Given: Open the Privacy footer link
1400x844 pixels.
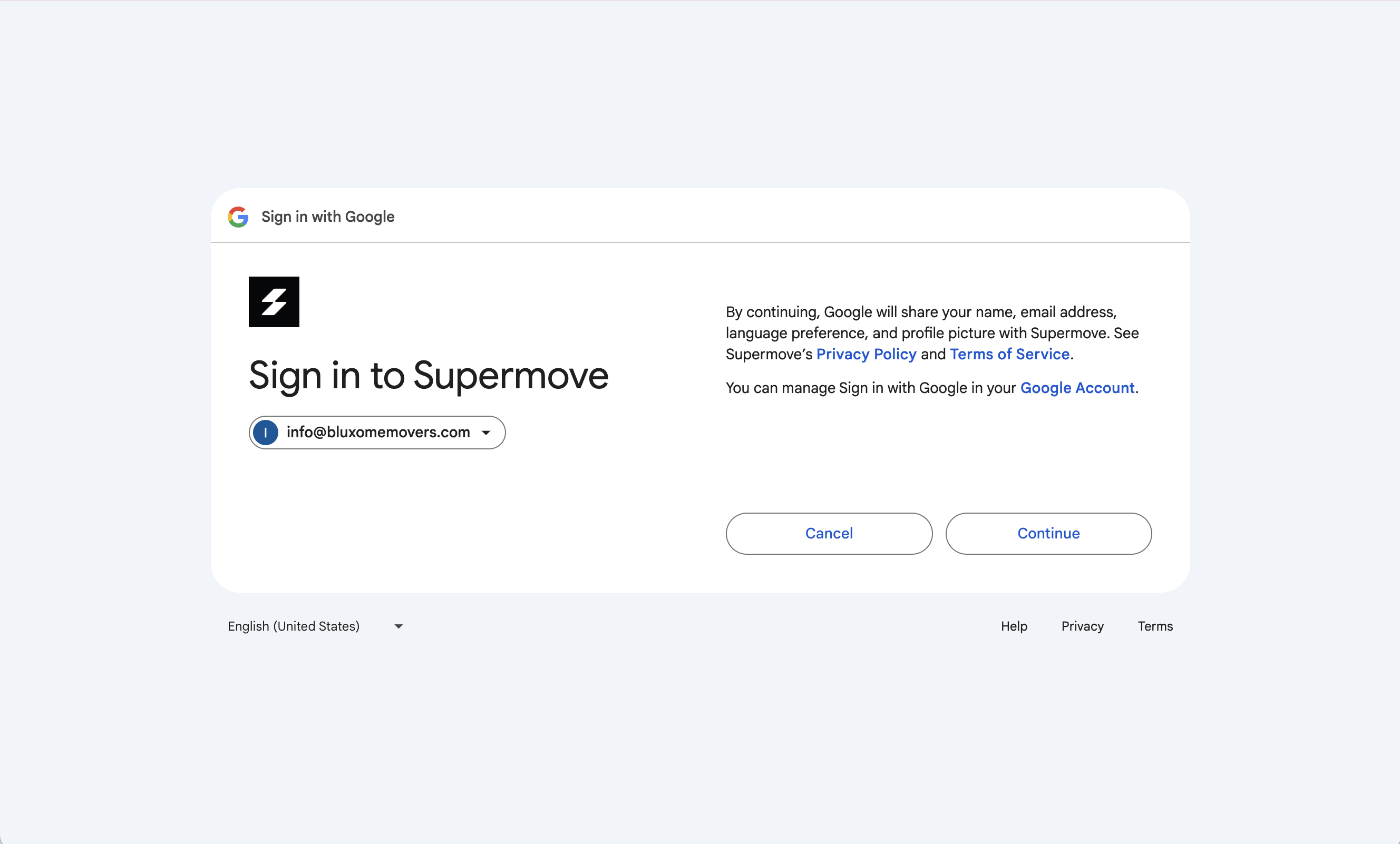Looking at the screenshot, I should coord(1082,626).
